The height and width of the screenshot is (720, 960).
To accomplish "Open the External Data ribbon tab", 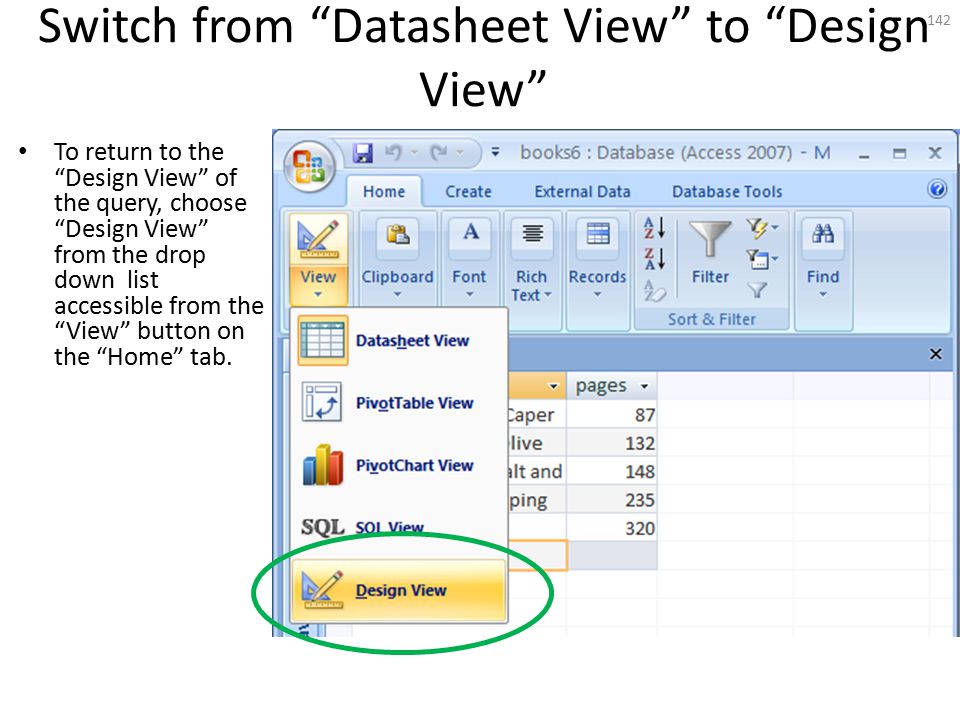I will (582, 192).
